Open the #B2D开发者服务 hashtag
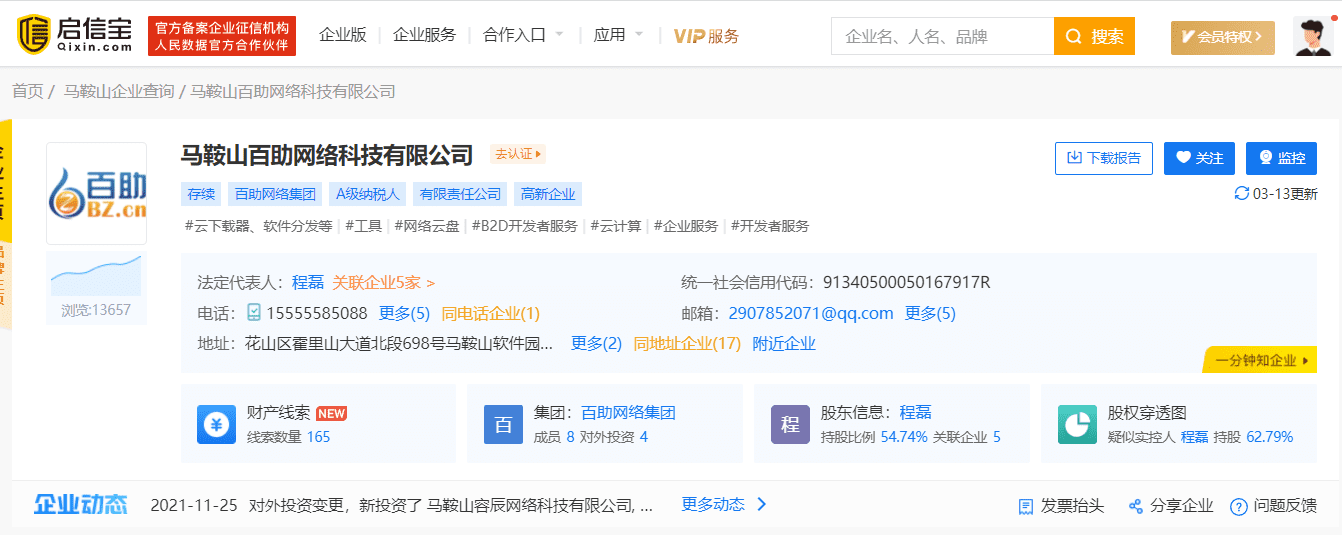1342x535 pixels. (x=525, y=226)
